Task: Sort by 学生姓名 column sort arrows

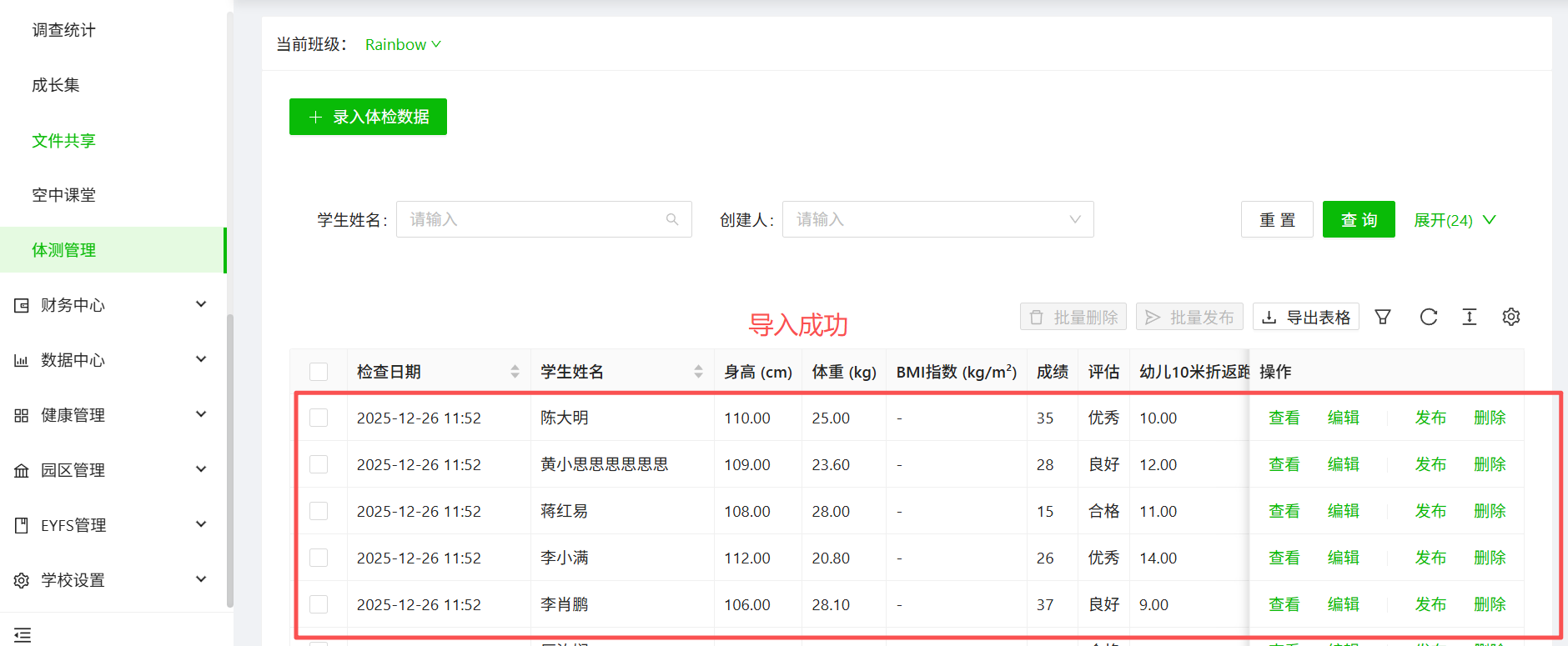Action: click(x=698, y=372)
